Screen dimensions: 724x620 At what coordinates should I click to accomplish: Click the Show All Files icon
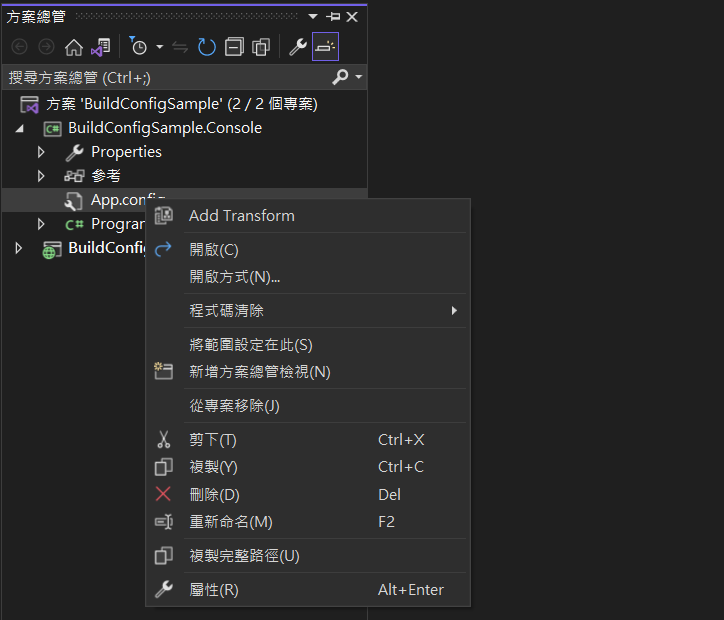pyautogui.click(x=261, y=47)
